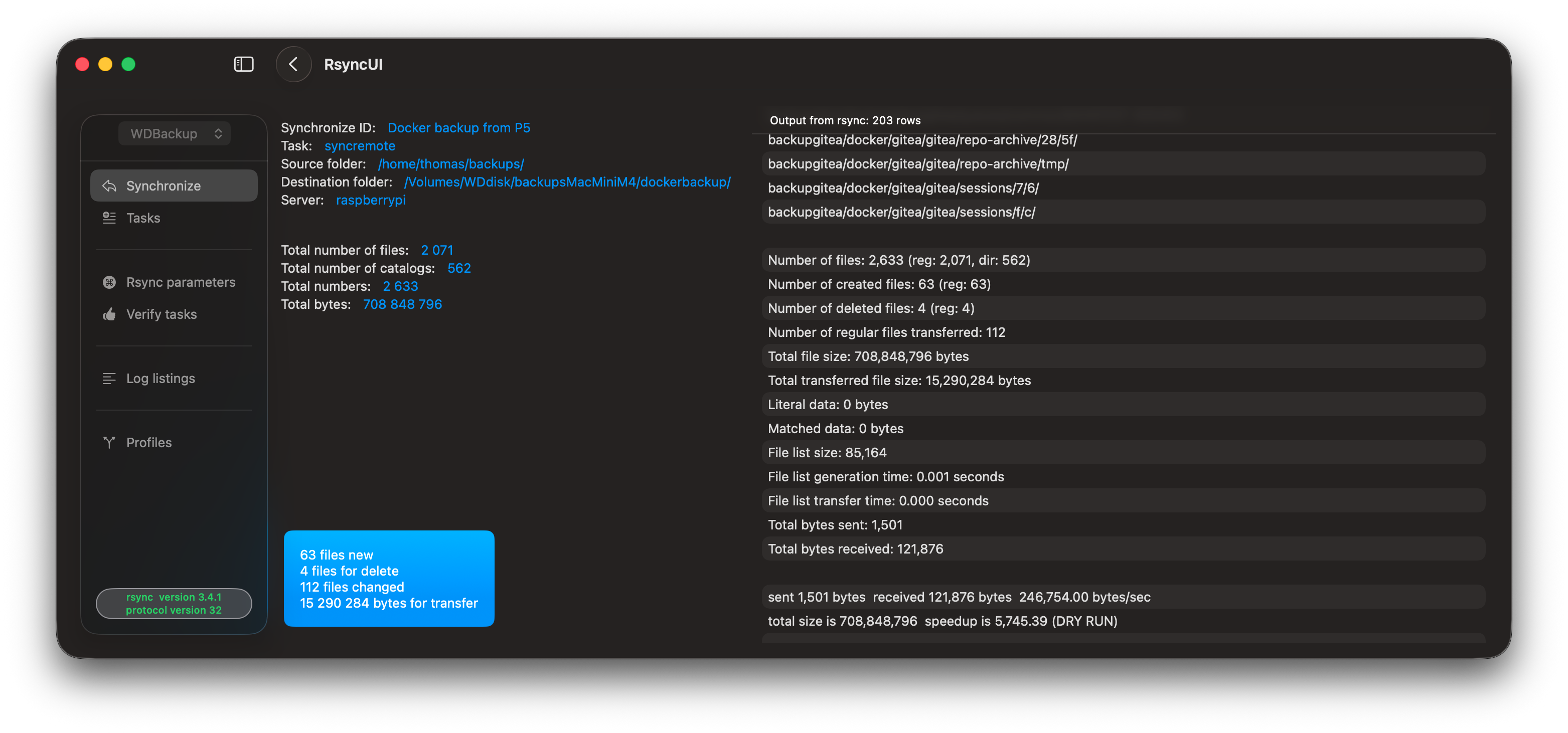Select row Total file size: 708,848,796 bytes
This screenshot has width=1568, height=733.
point(1123,356)
